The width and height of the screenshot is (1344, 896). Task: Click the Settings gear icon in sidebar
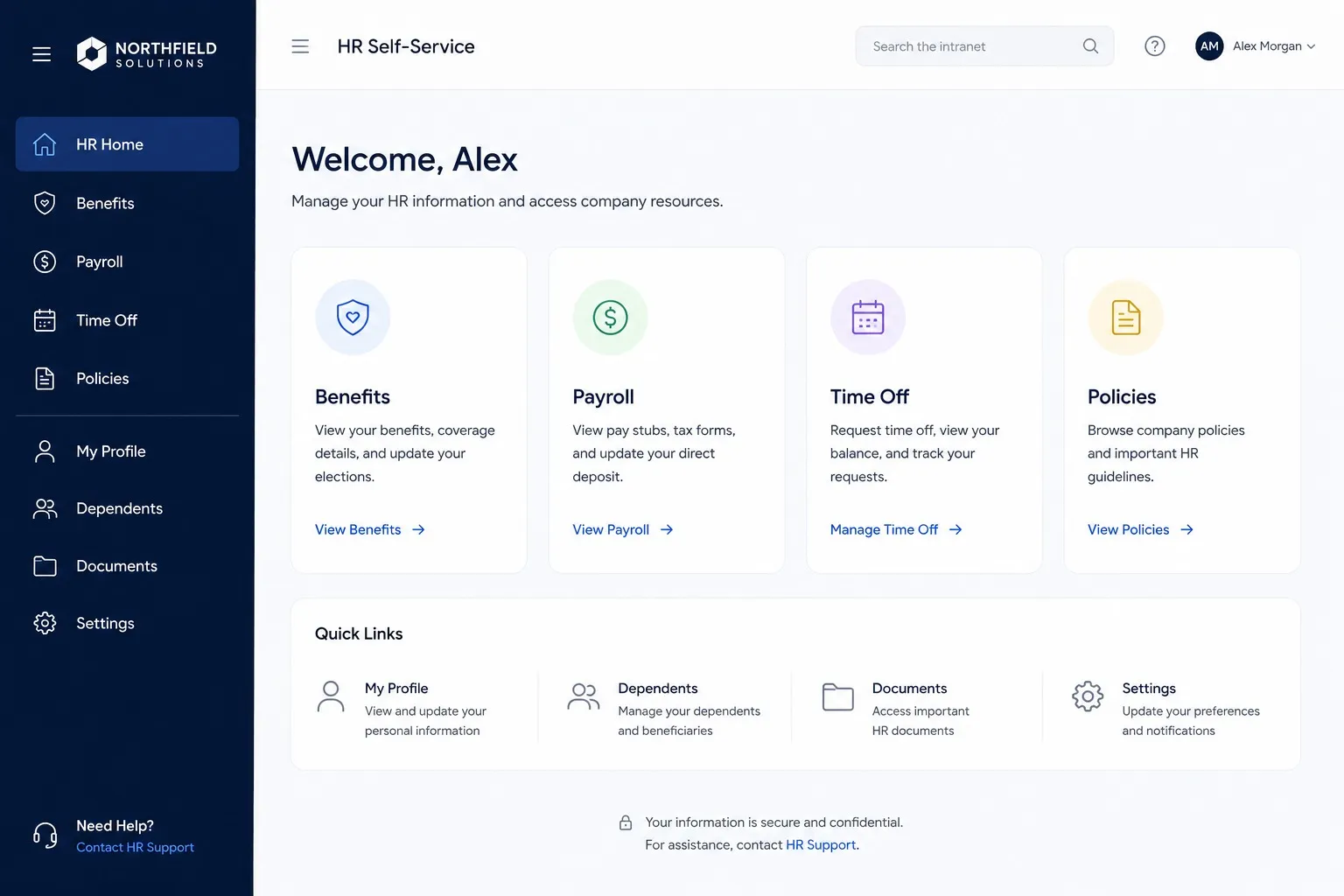(x=45, y=623)
